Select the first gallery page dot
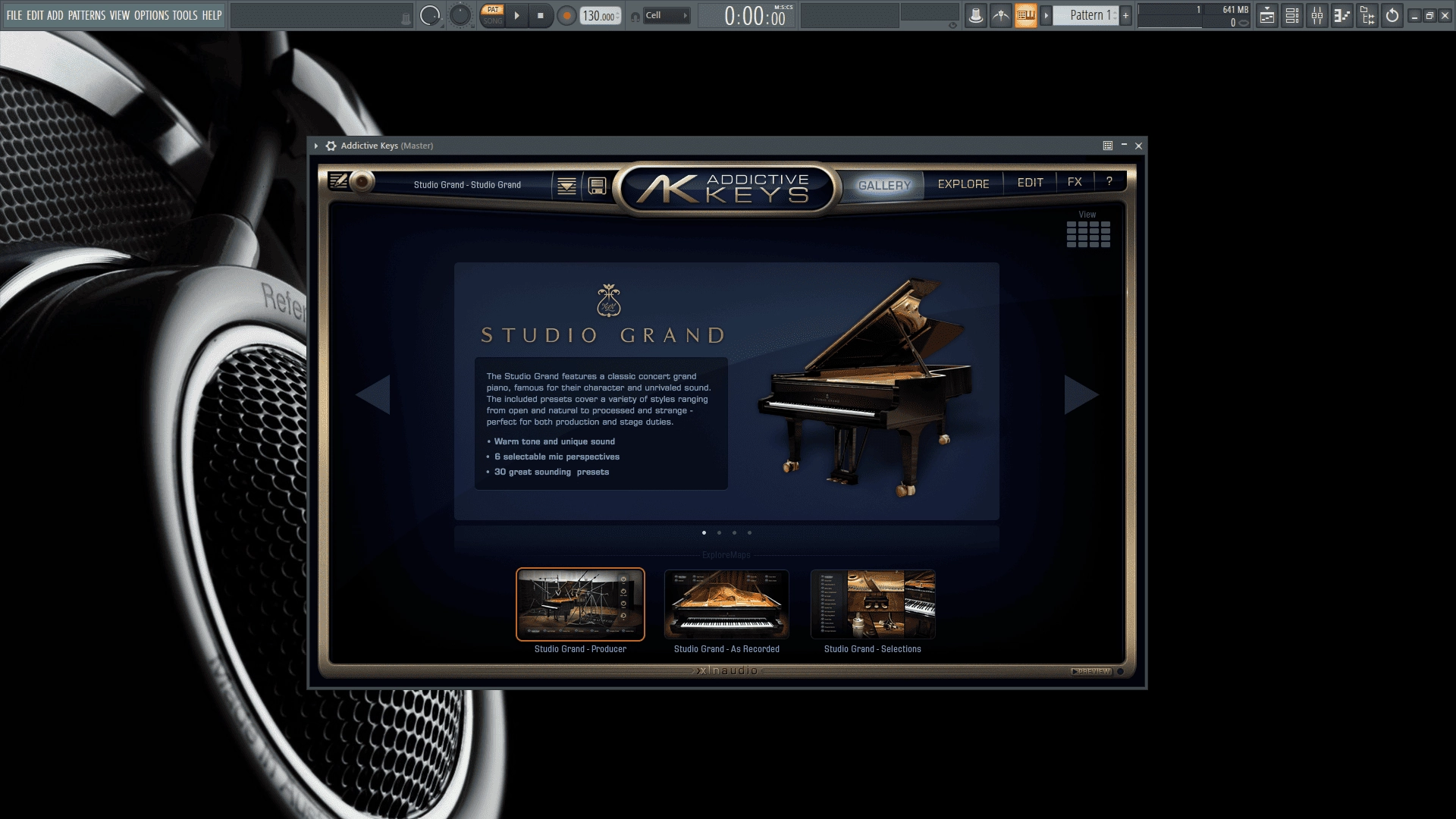The width and height of the screenshot is (1456, 819). [x=704, y=533]
